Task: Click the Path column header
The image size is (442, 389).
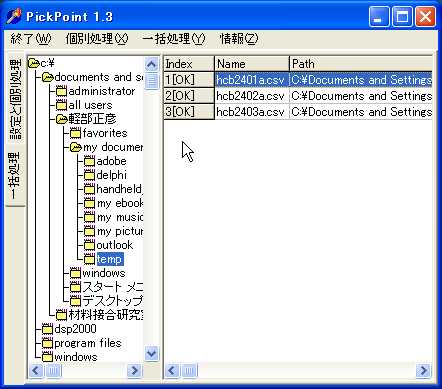Action: tap(361, 64)
